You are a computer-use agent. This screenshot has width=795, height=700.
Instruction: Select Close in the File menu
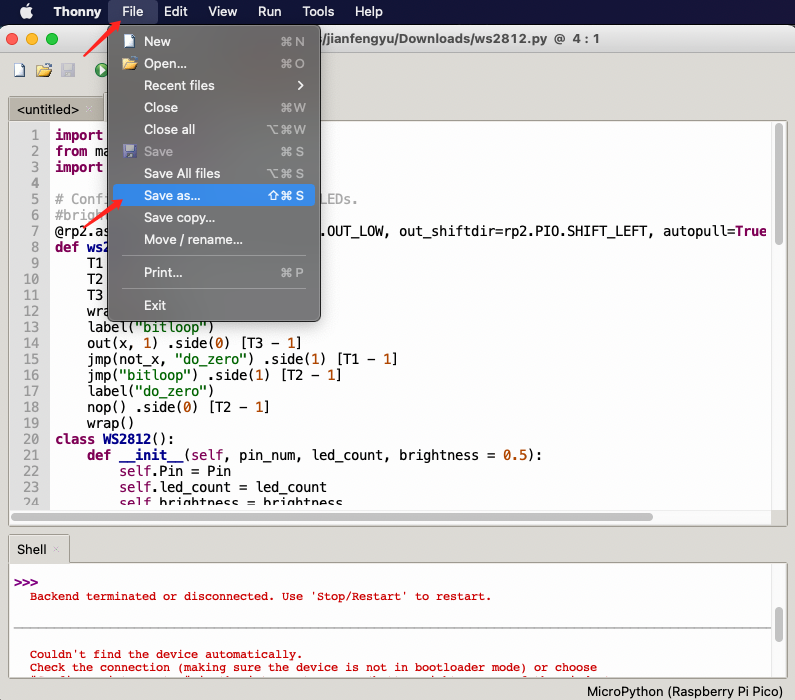coord(214,107)
